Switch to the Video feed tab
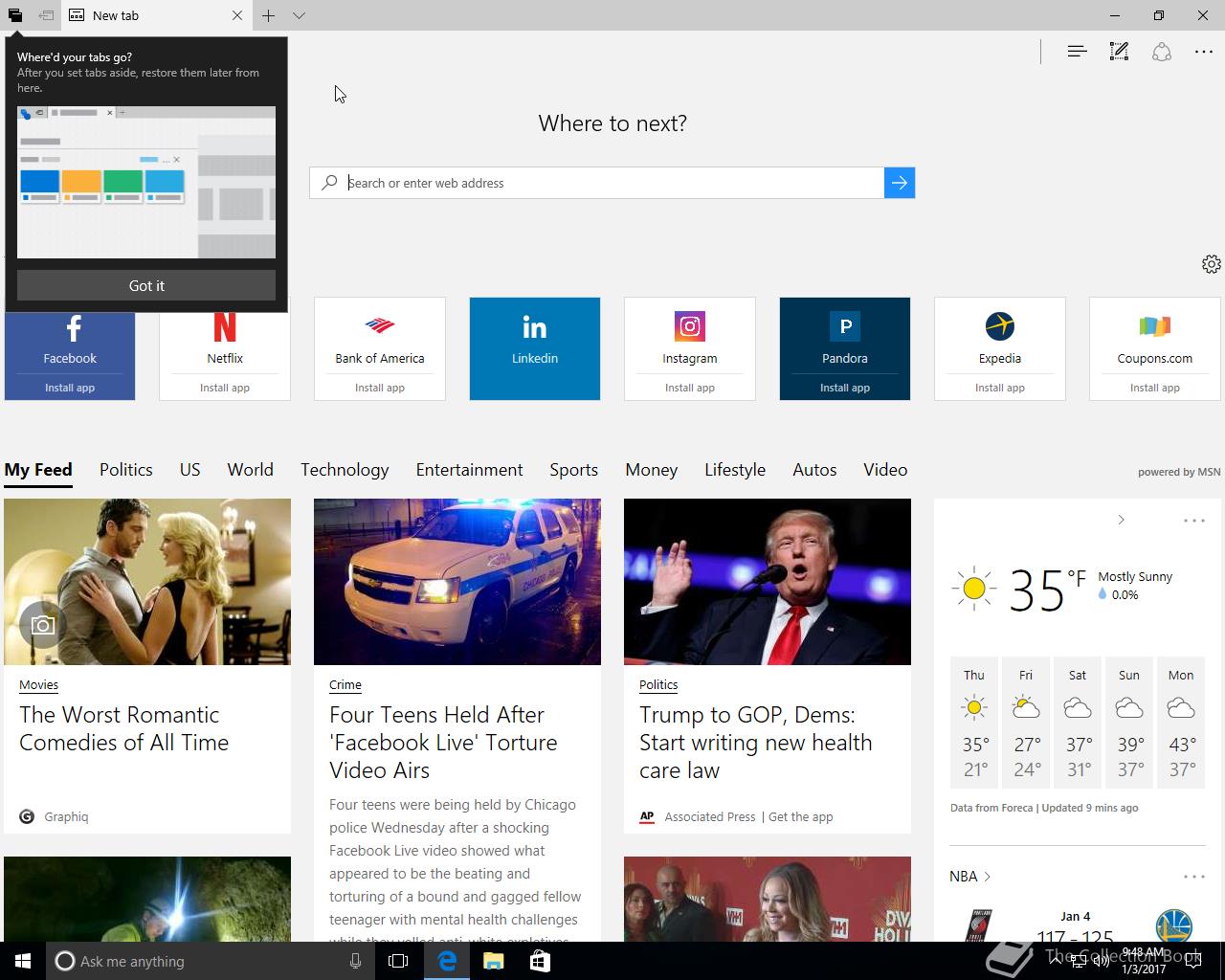This screenshot has width=1225, height=980. coord(885,470)
